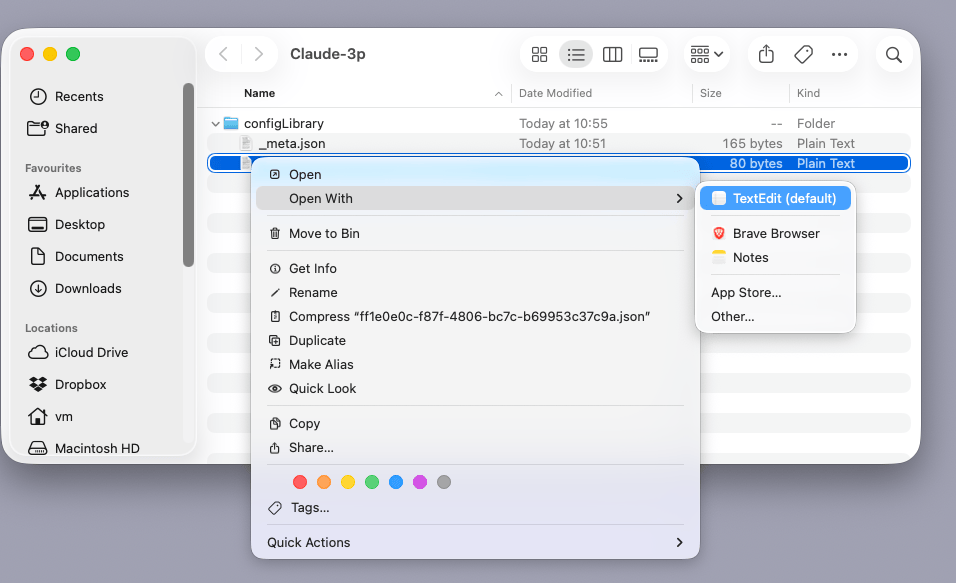Choose Rename from the context menu
The height and width of the screenshot is (583, 956).
point(475,293)
